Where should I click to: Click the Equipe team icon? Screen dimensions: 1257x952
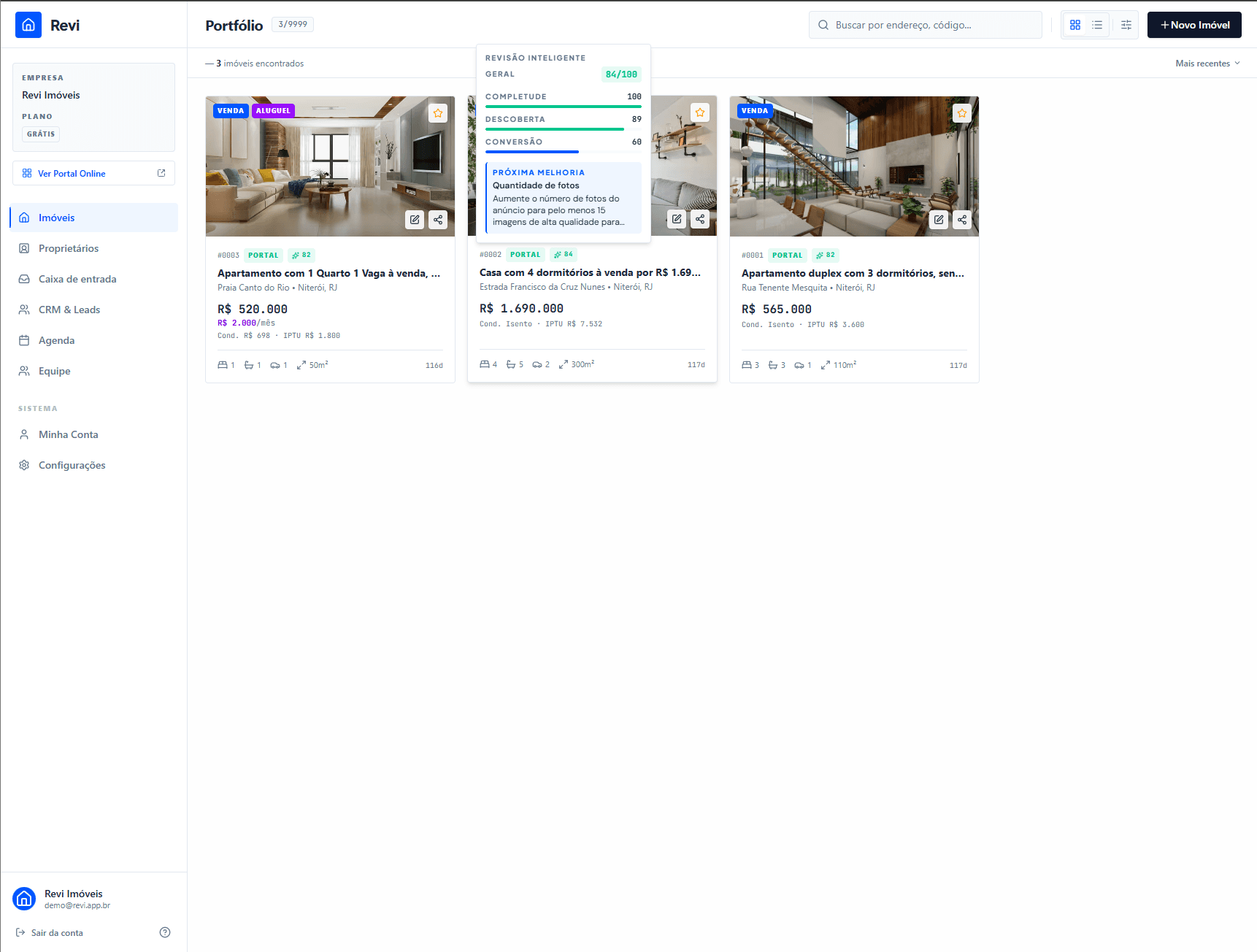(24, 371)
